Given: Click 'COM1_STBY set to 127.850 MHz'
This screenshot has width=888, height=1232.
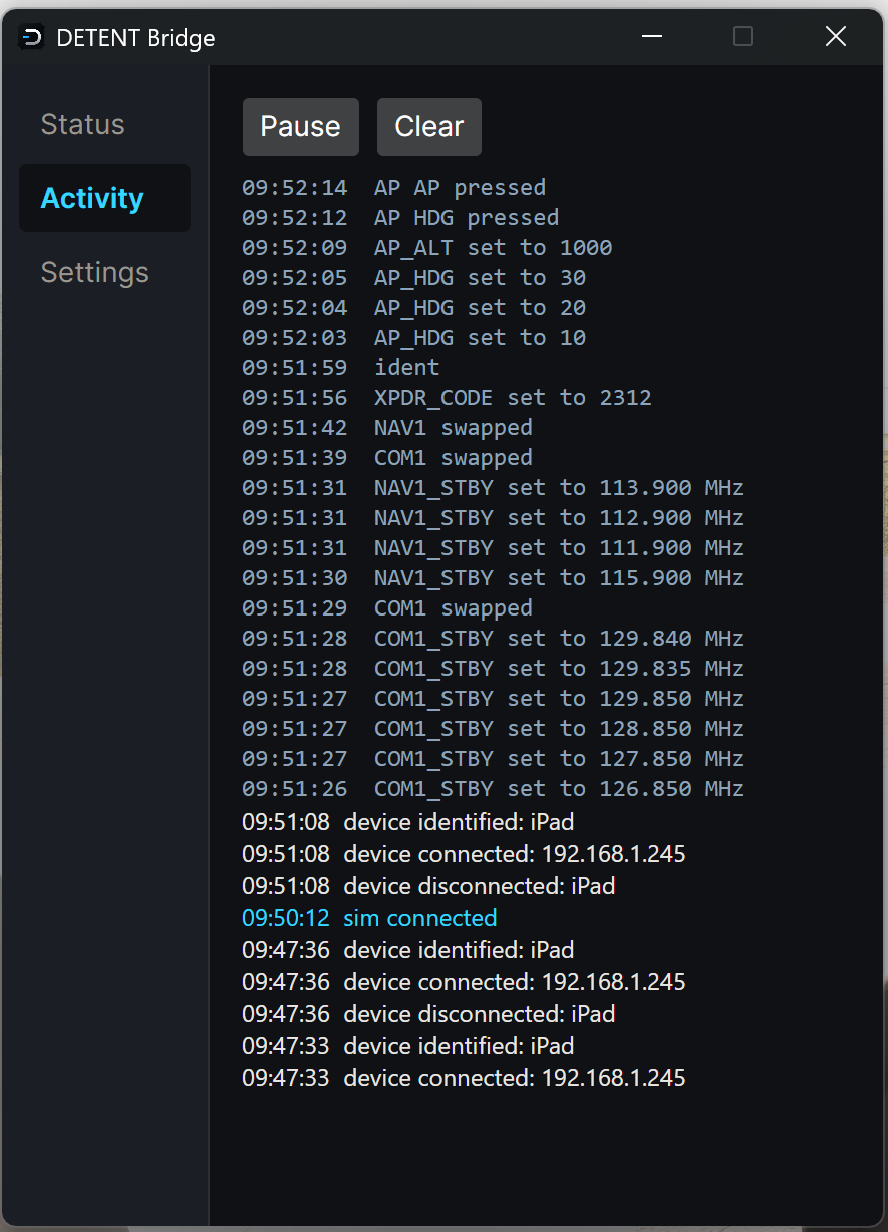Looking at the screenshot, I should [x=493, y=758].
